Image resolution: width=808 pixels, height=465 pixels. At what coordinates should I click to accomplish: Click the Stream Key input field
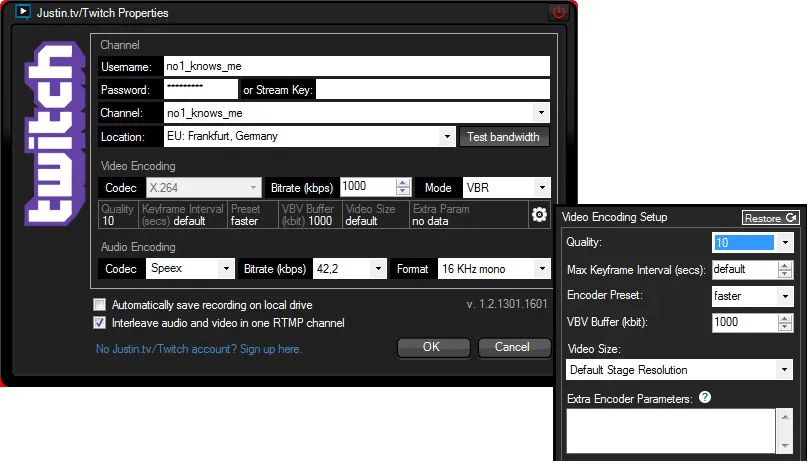[x=433, y=89]
